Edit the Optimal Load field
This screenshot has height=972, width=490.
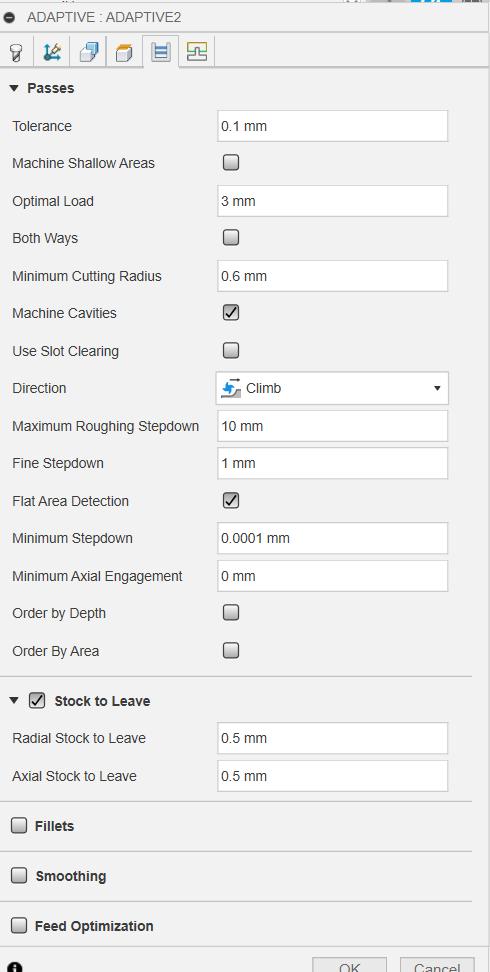pos(332,201)
